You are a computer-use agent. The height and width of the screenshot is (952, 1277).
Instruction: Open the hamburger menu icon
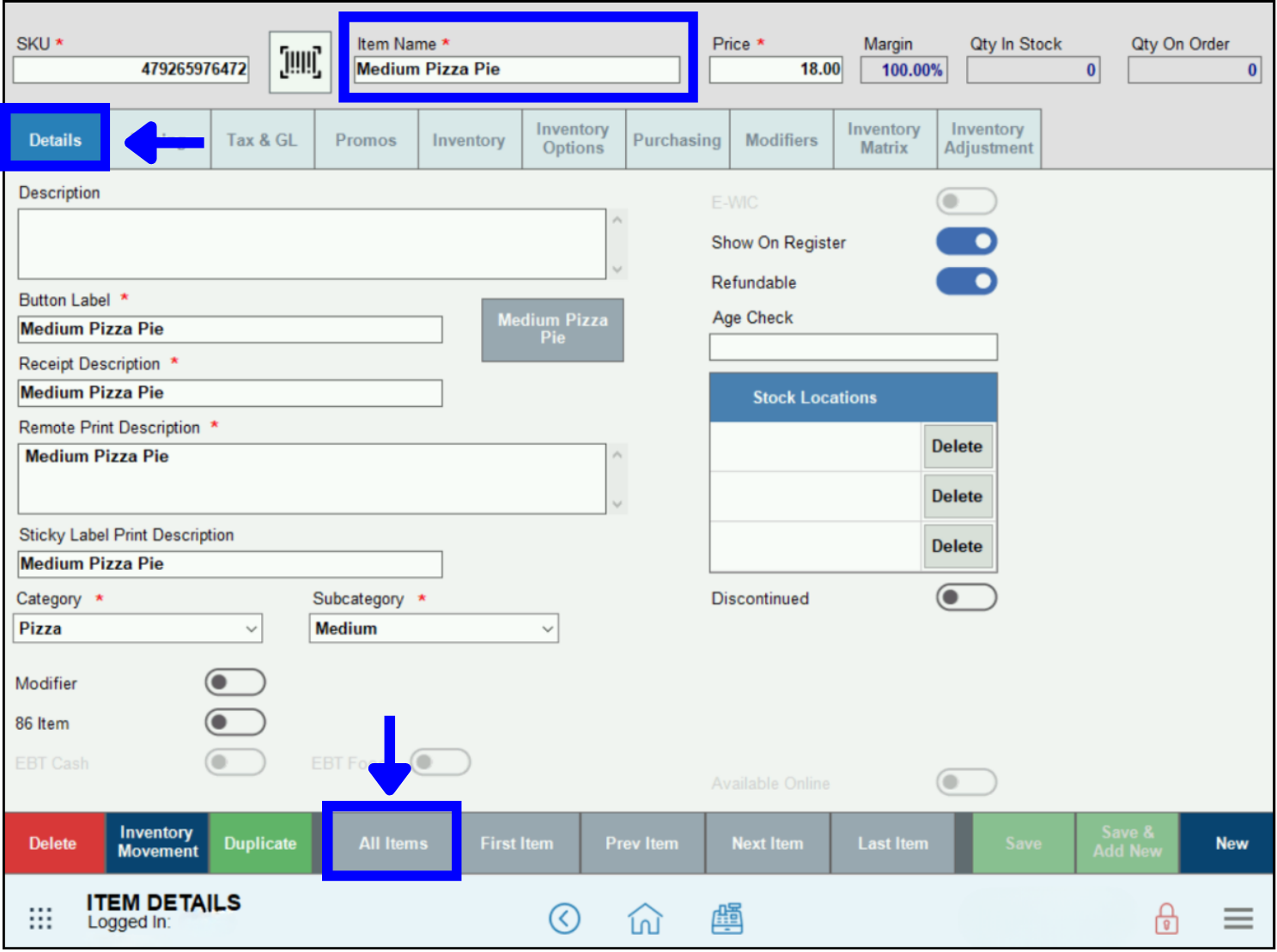[1237, 918]
